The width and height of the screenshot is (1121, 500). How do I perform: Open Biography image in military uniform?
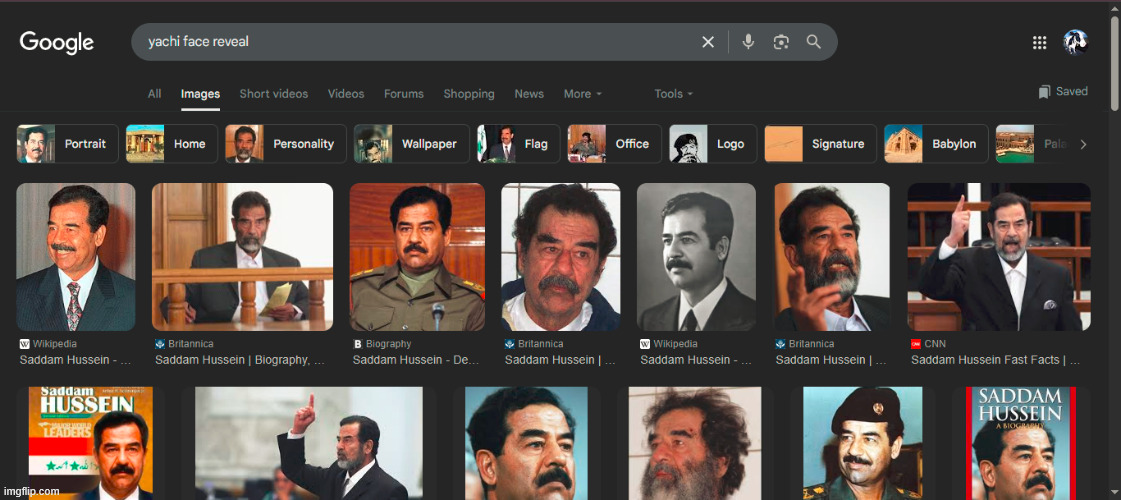(x=417, y=257)
